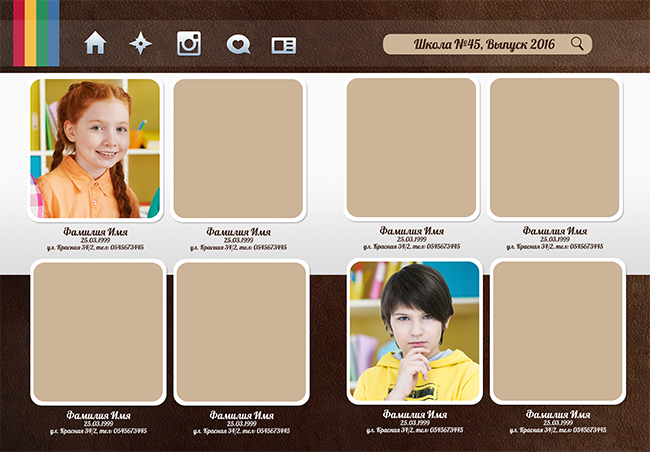Open the Explore compass star icon

click(142, 43)
